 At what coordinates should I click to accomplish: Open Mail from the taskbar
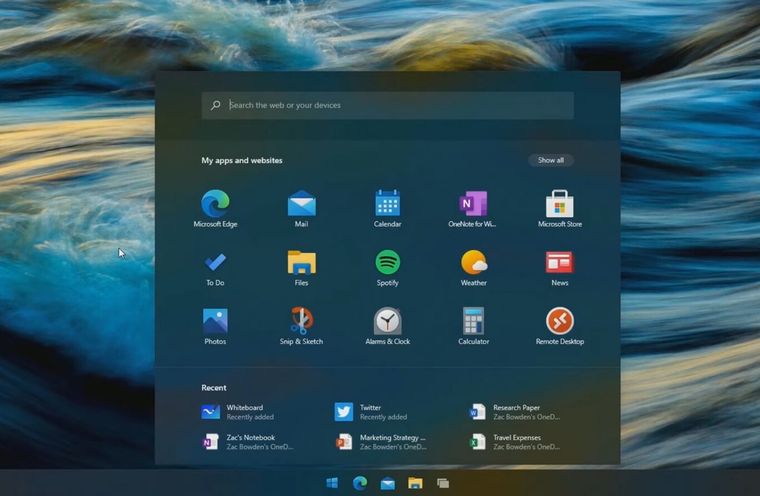(388, 483)
